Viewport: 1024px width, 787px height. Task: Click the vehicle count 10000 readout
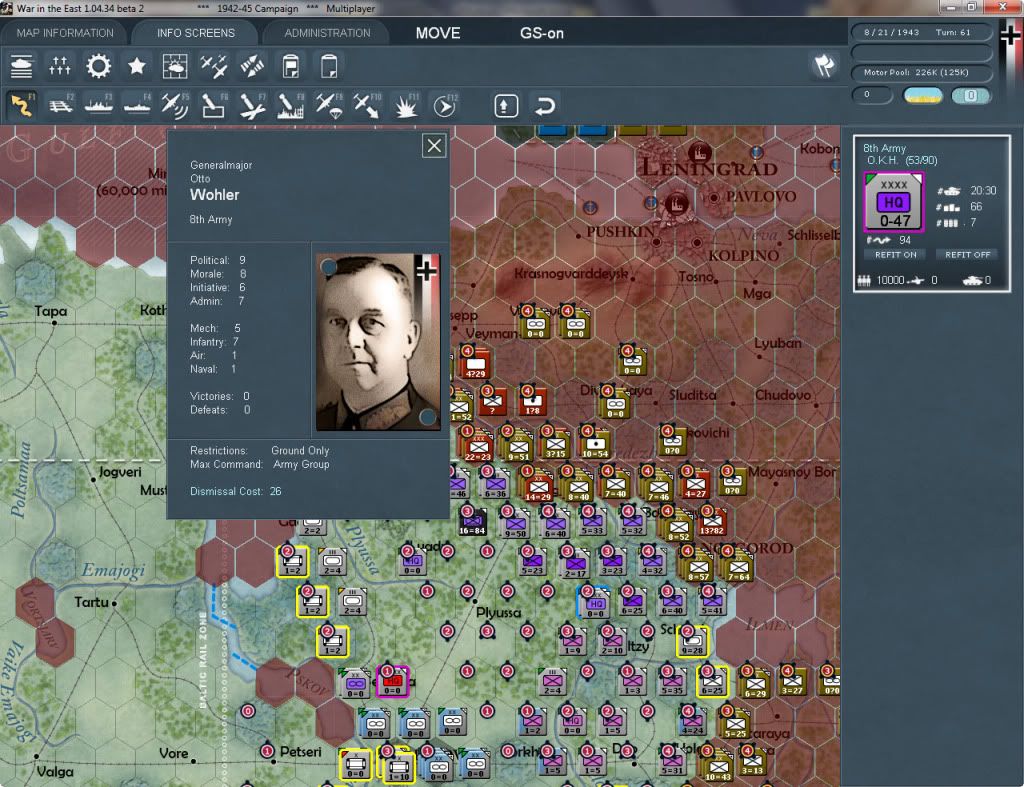tap(890, 280)
